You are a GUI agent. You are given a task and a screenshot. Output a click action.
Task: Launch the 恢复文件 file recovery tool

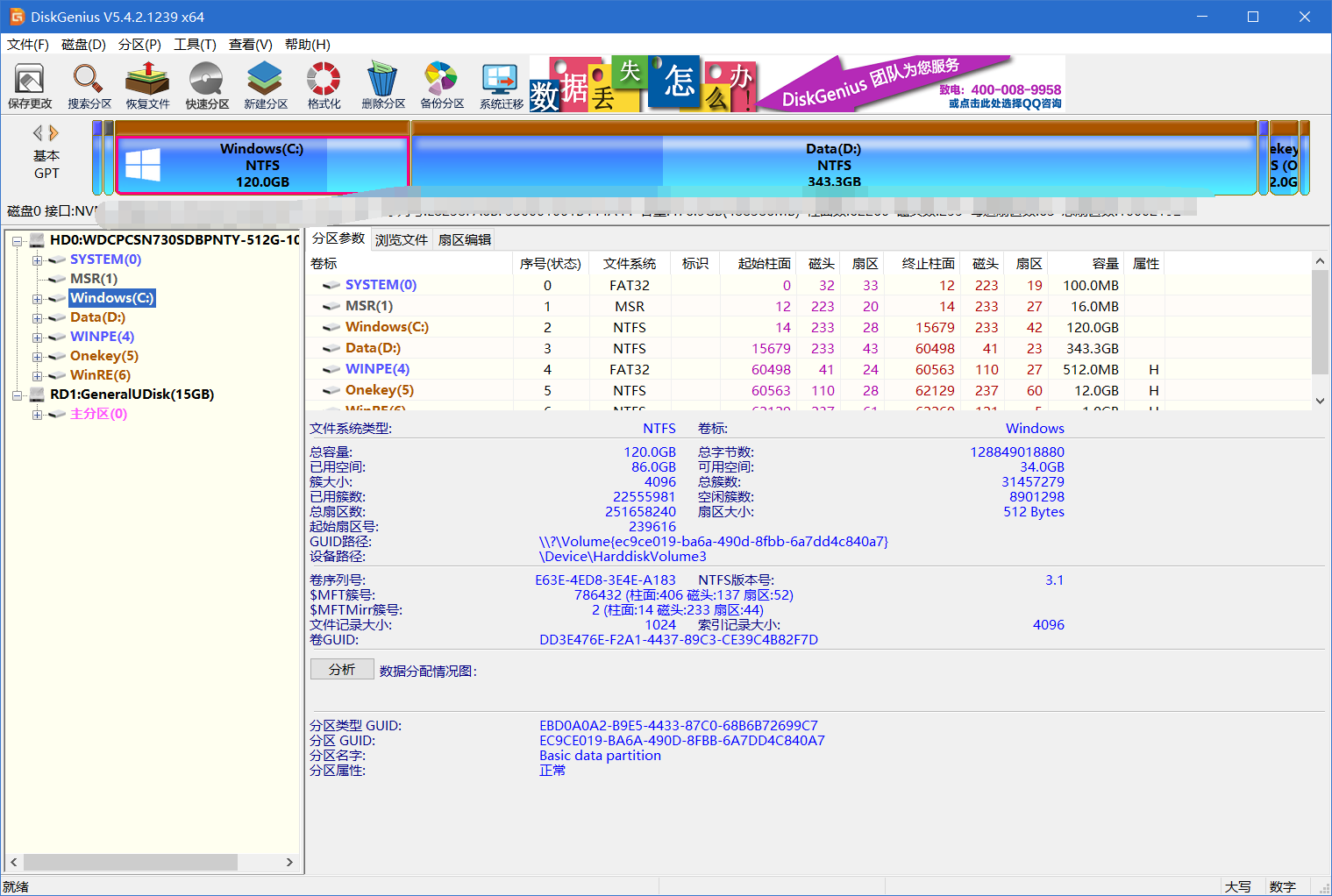point(147,85)
